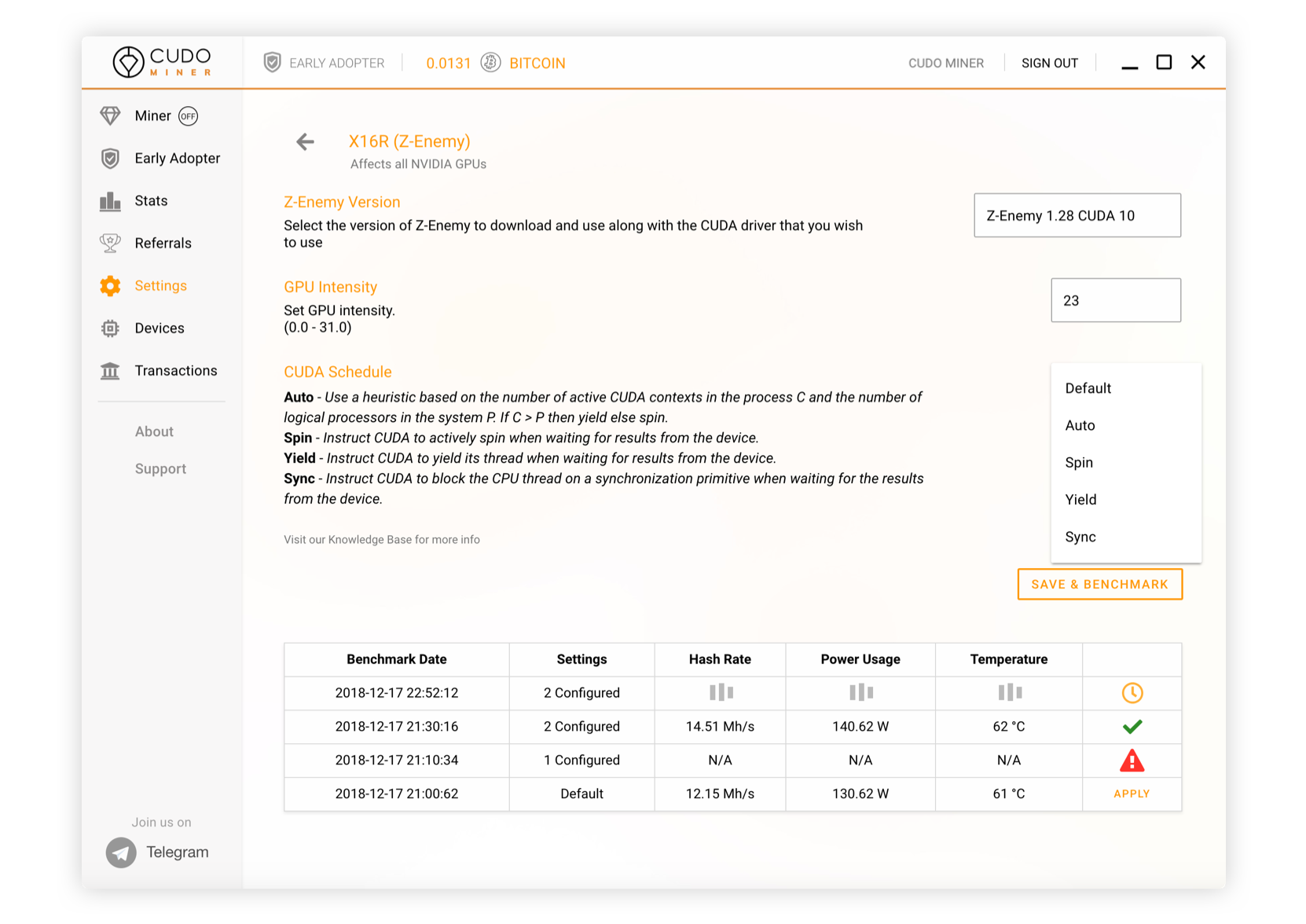Maximize the Cudo Miner window
1306x924 pixels.
(1164, 62)
